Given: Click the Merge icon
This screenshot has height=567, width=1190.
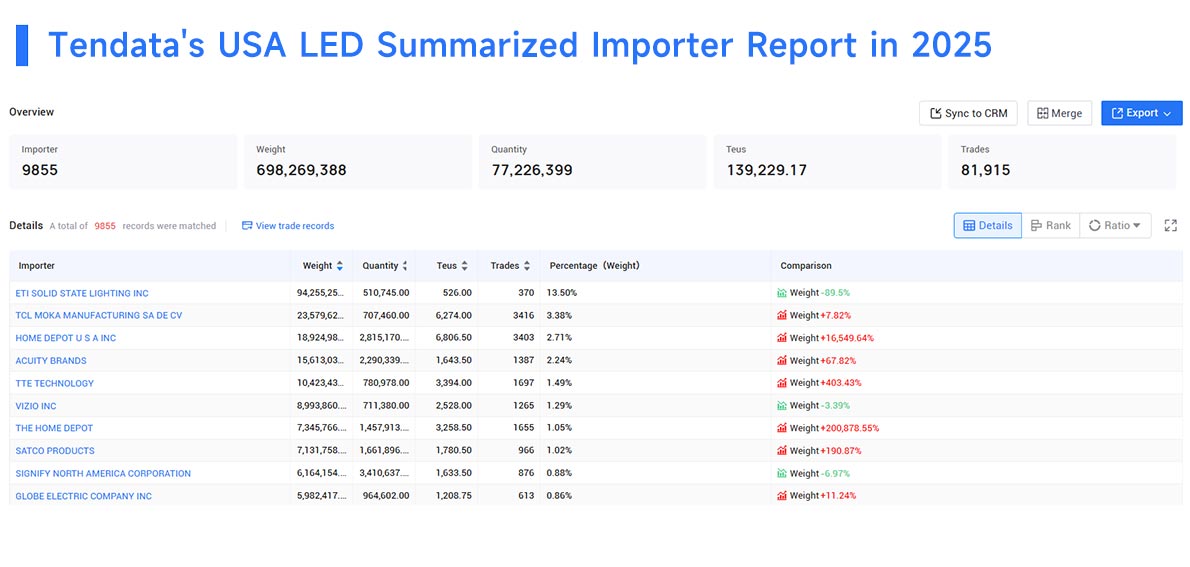Looking at the screenshot, I should point(1043,113).
